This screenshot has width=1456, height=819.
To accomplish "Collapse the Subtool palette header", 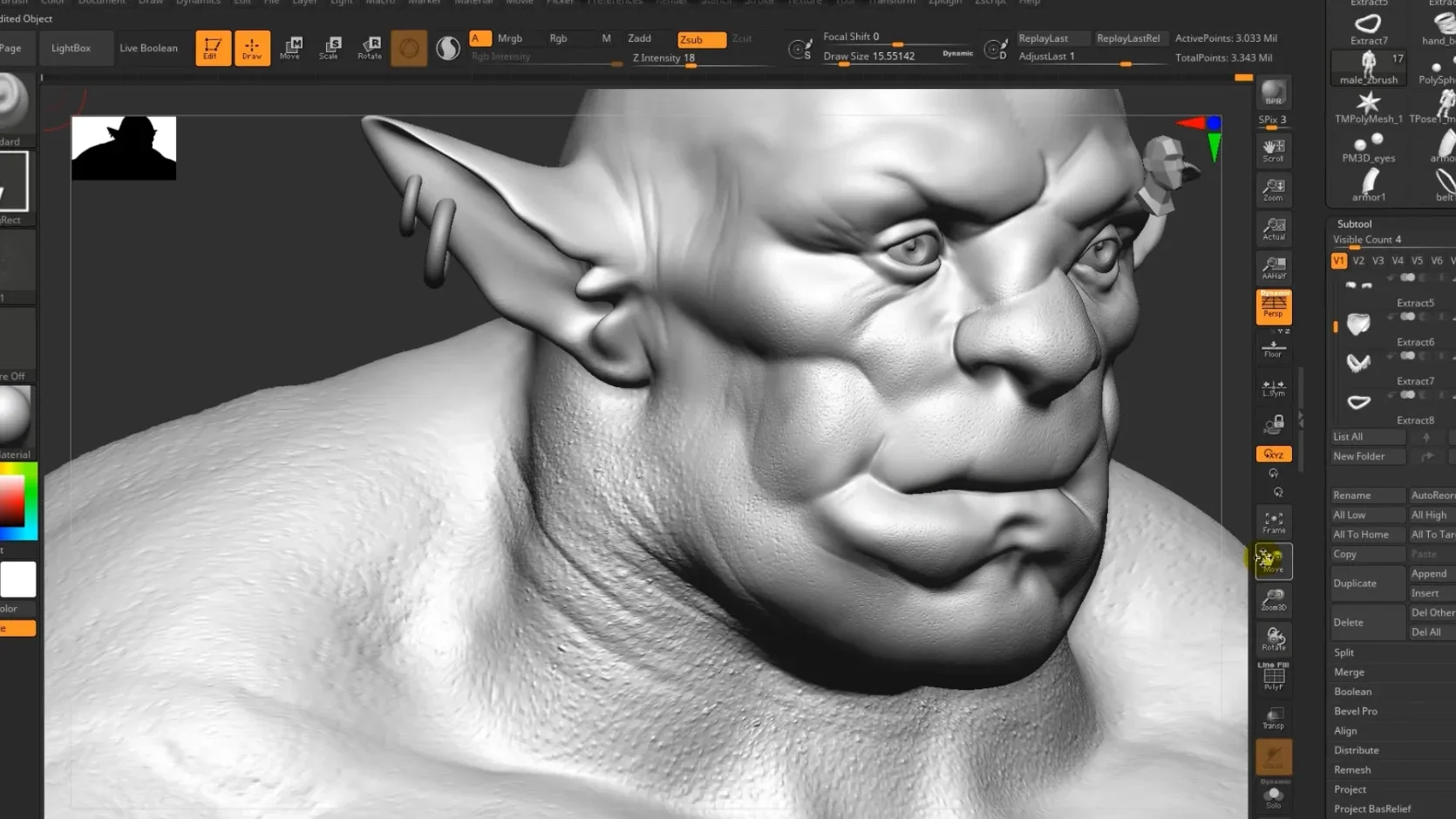I will tap(1355, 224).
